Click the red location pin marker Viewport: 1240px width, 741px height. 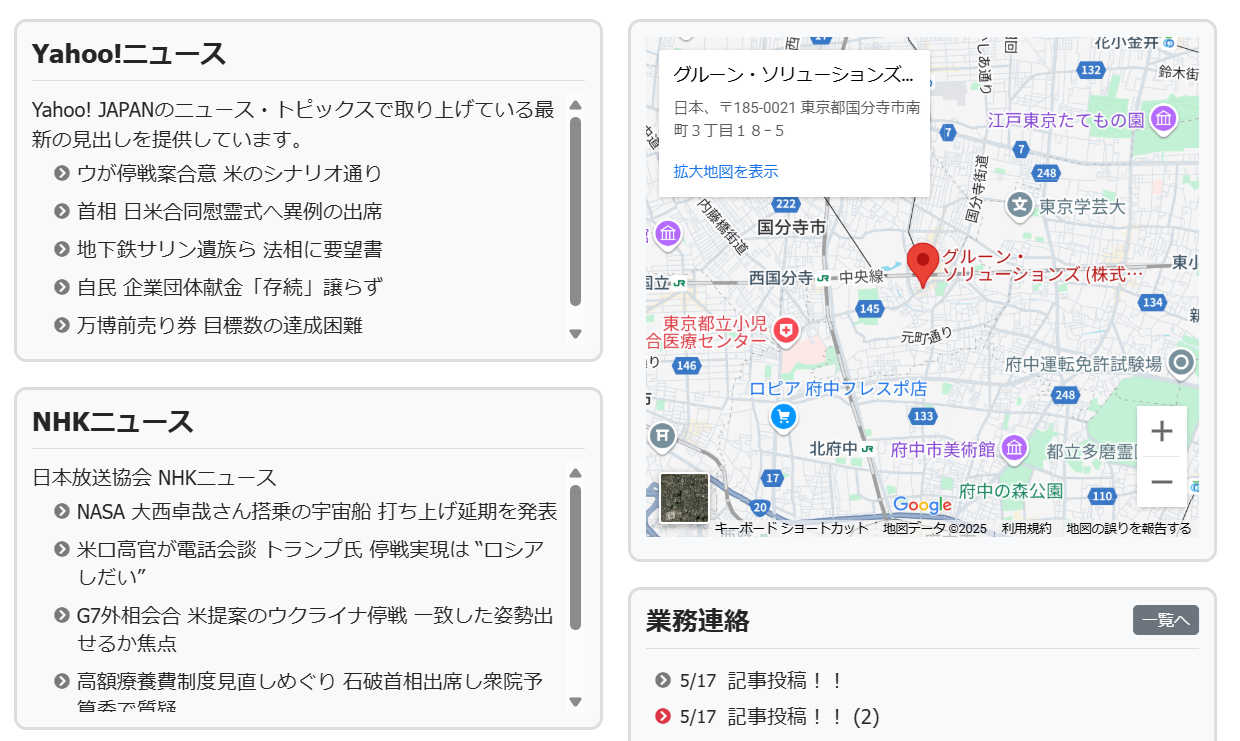923,264
